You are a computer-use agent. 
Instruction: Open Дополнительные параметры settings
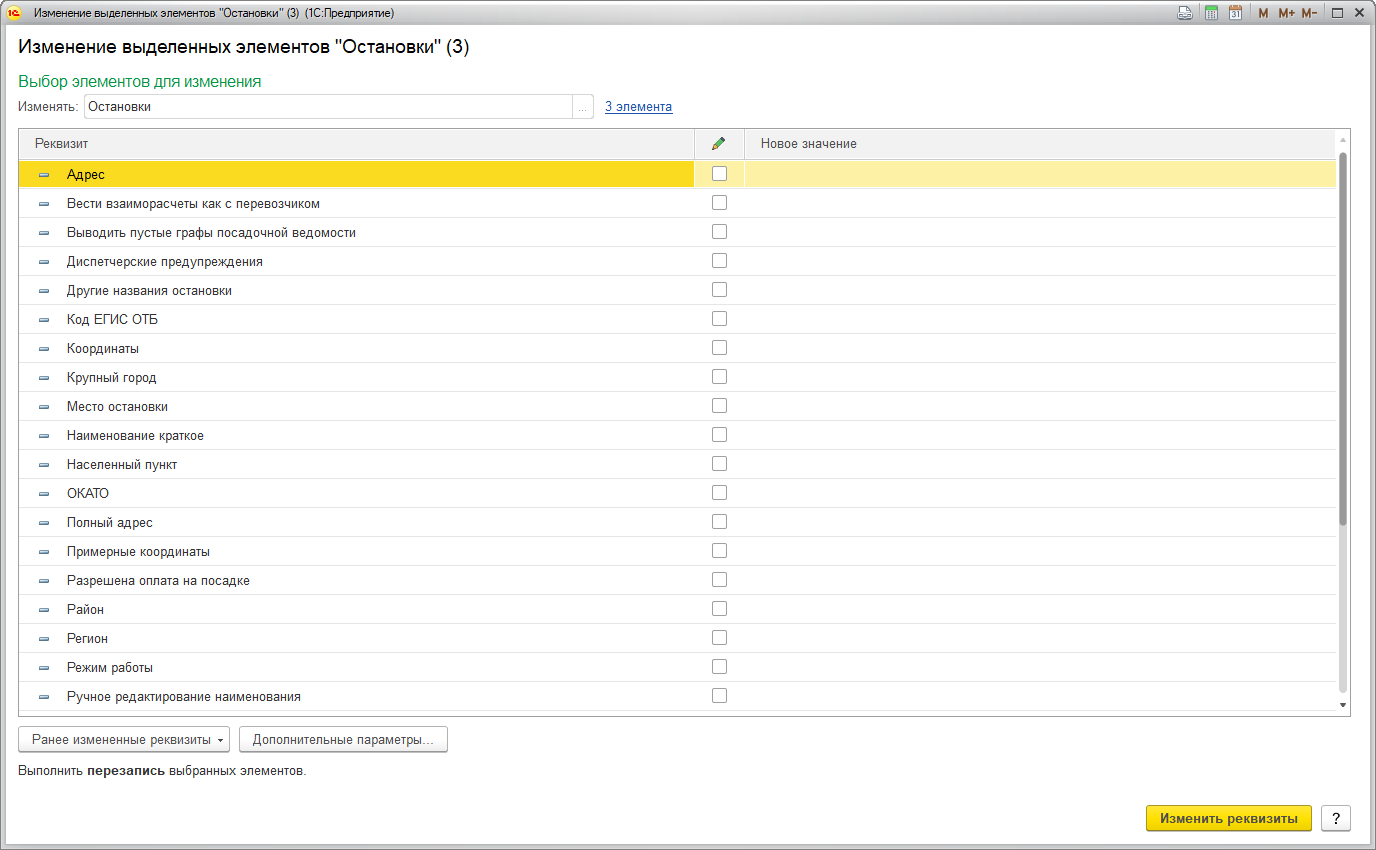pyautogui.click(x=343, y=740)
